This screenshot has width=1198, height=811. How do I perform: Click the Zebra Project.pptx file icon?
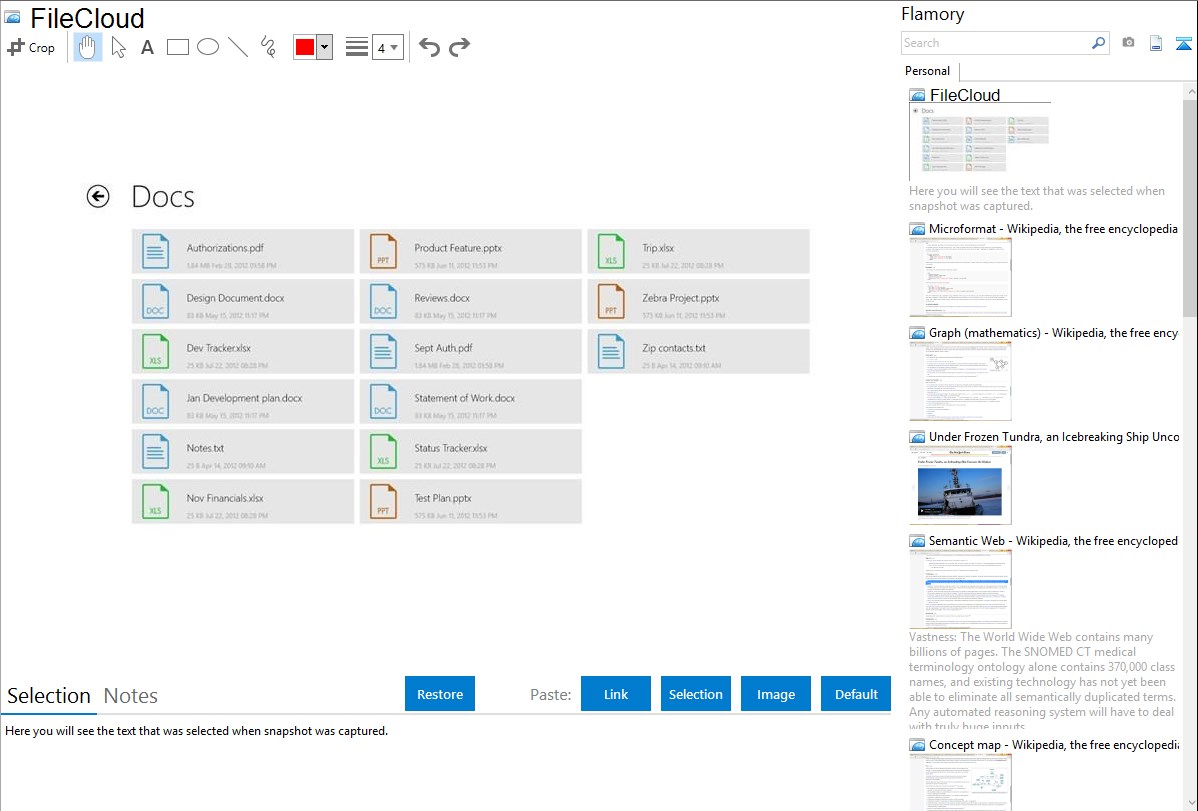click(610, 301)
